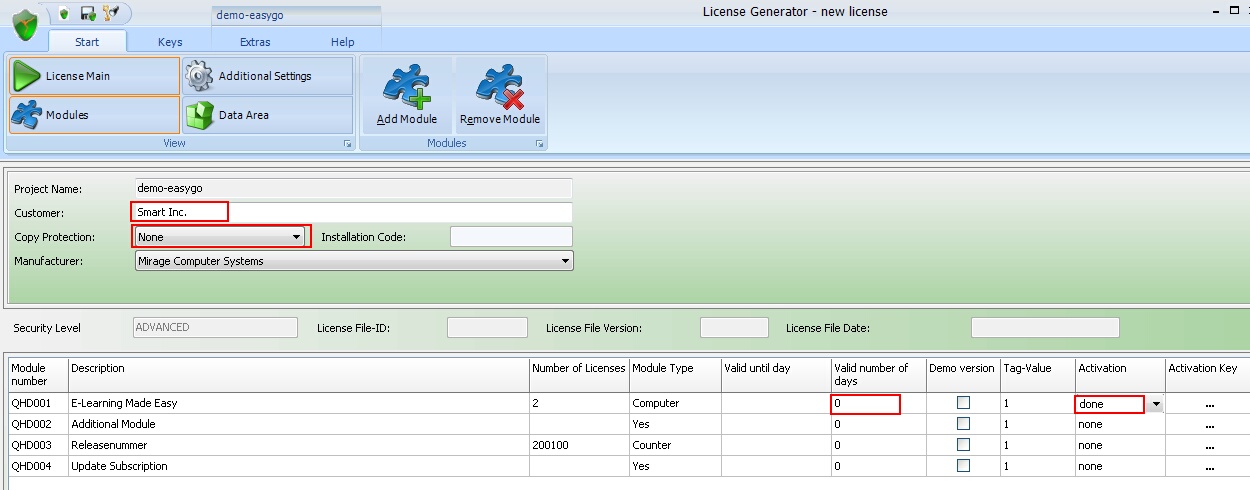The width and height of the screenshot is (1250, 490).
Task: Open the Data Area view
Action: pyautogui.click(x=267, y=115)
